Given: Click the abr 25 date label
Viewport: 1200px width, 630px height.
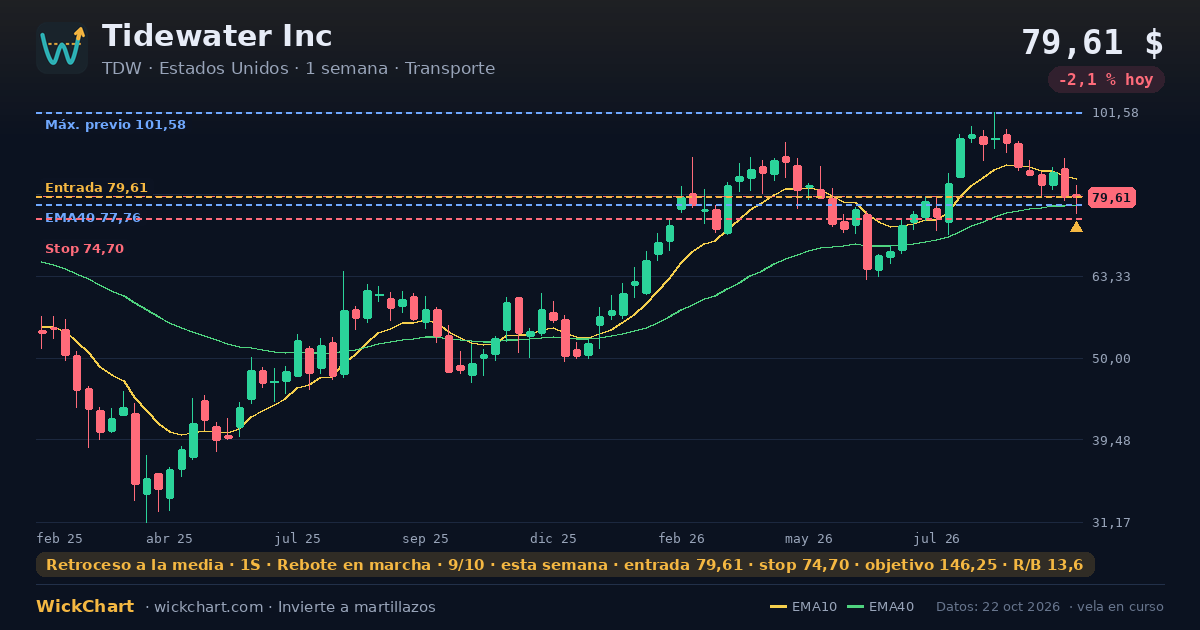Looking at the screenshot, I should [169, 538].
